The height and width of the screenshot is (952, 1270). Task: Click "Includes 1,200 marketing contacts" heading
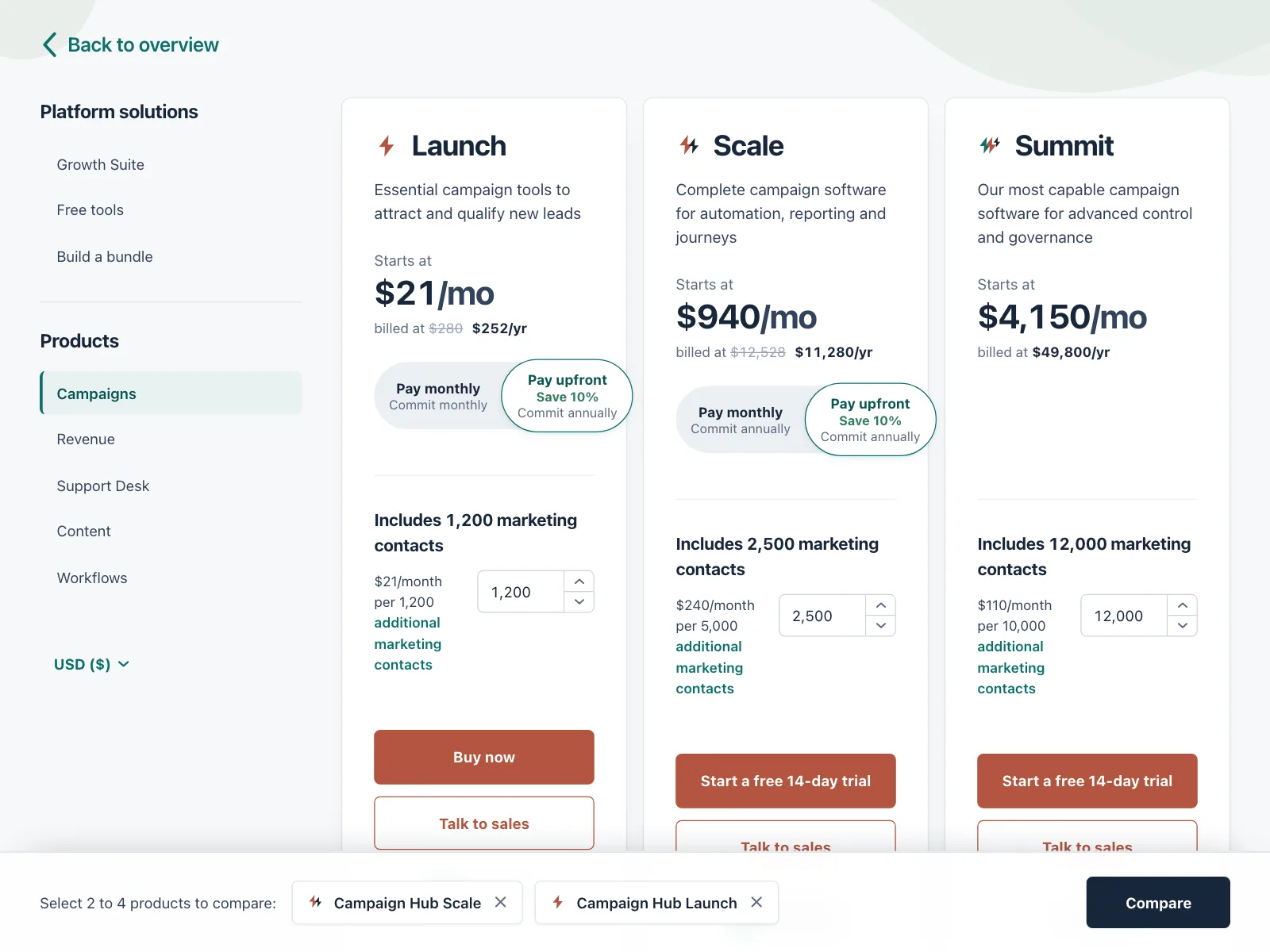tap(475, 533)
